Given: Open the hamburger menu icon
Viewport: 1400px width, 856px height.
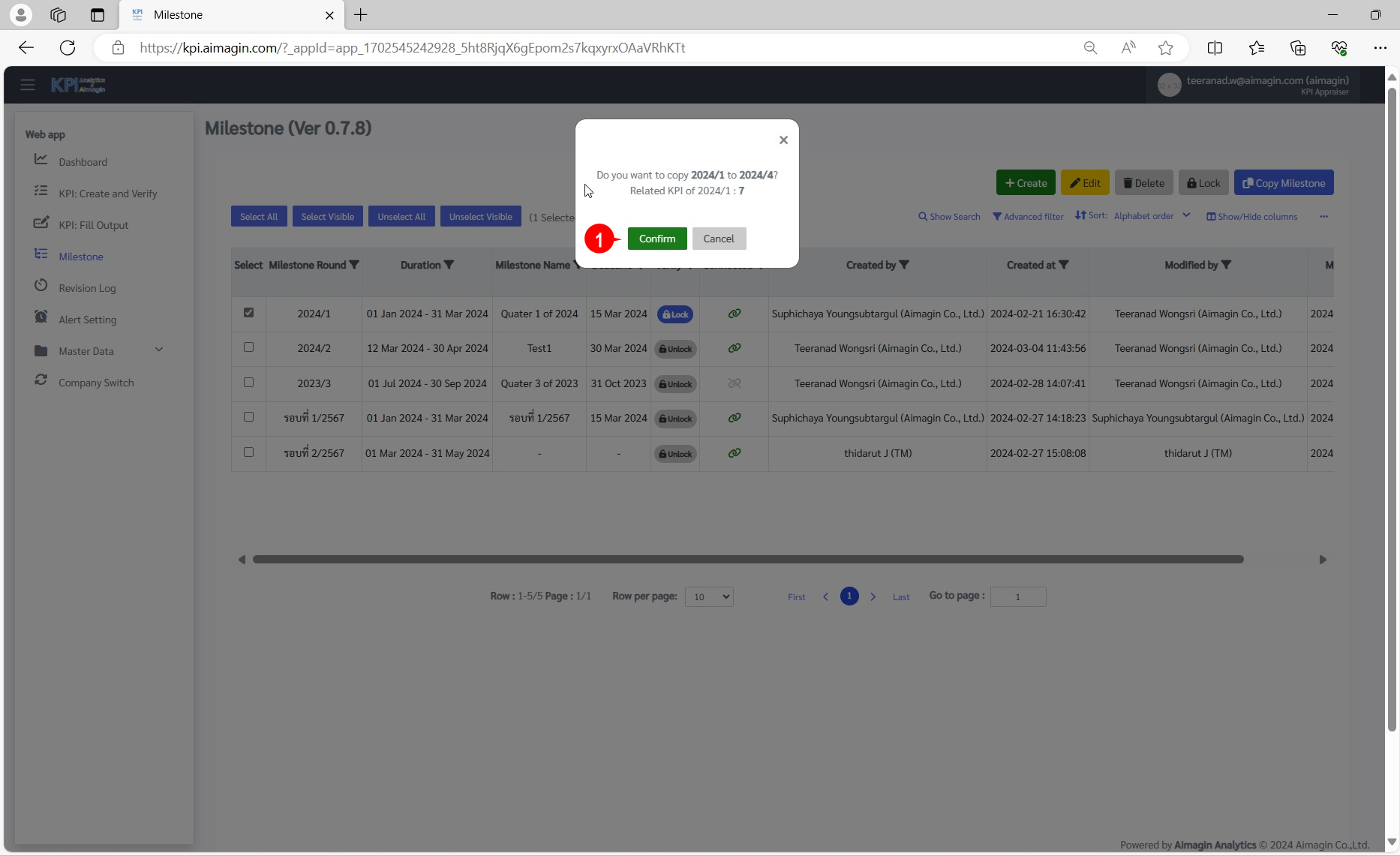Looking at the screenshot, I should pos(28,85).
